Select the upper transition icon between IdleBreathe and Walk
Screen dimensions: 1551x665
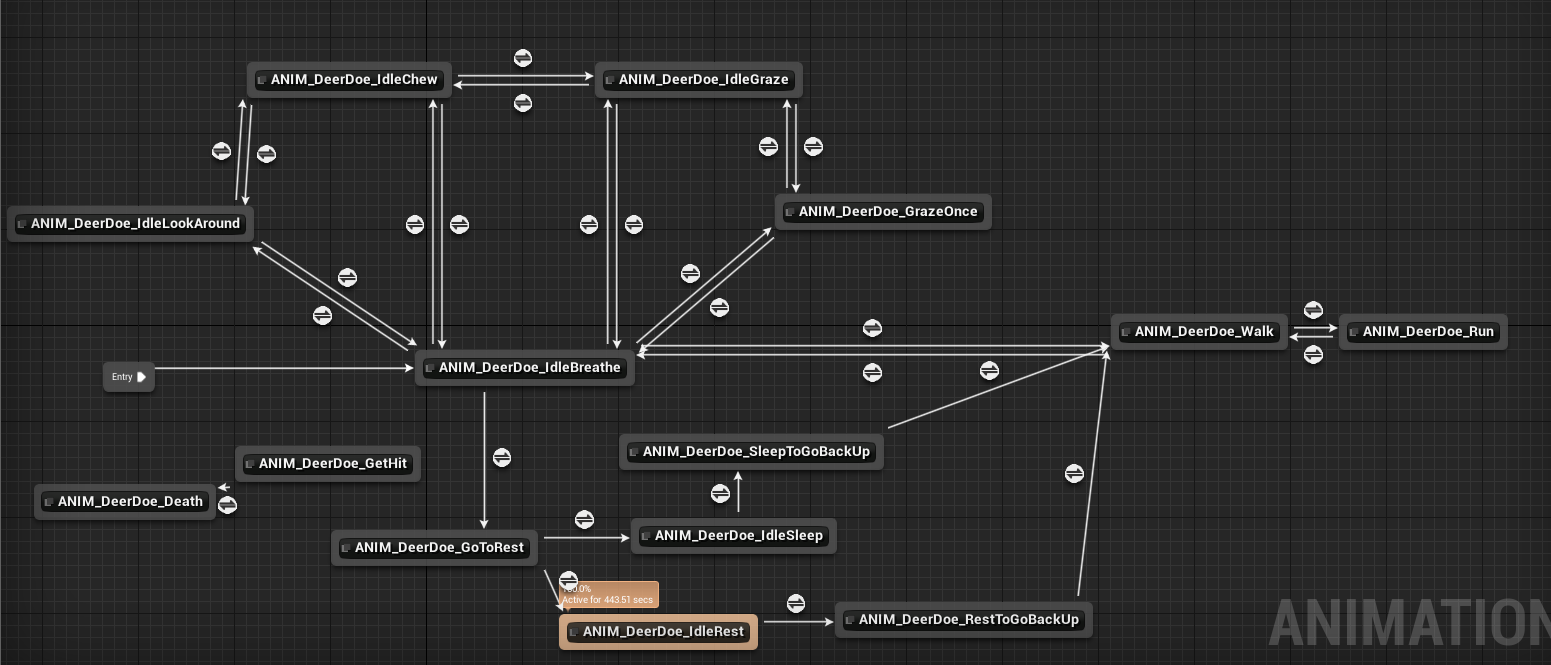pos(872,328)
